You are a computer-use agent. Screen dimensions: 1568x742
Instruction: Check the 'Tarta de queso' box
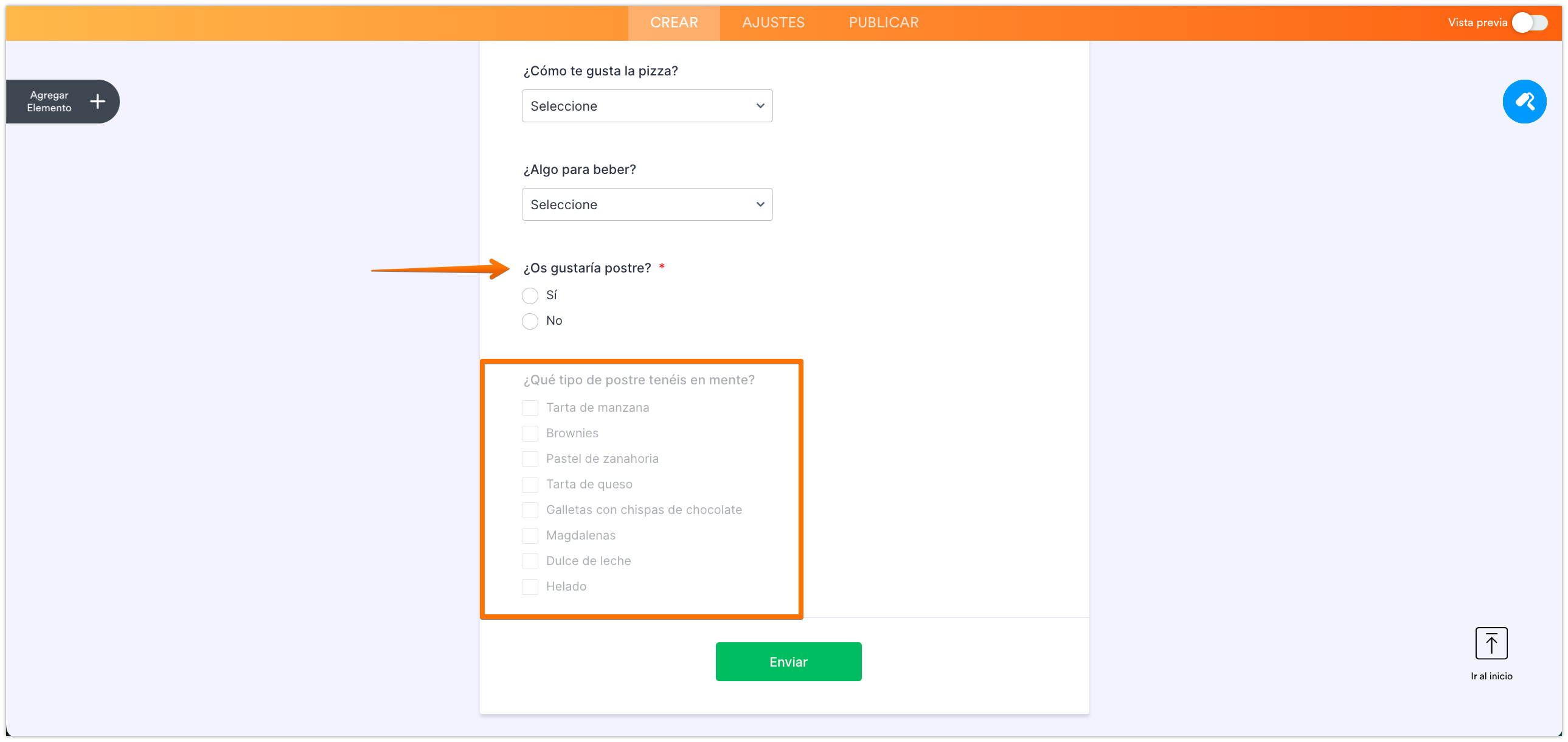pyautogui.click(x=530, y=485)
